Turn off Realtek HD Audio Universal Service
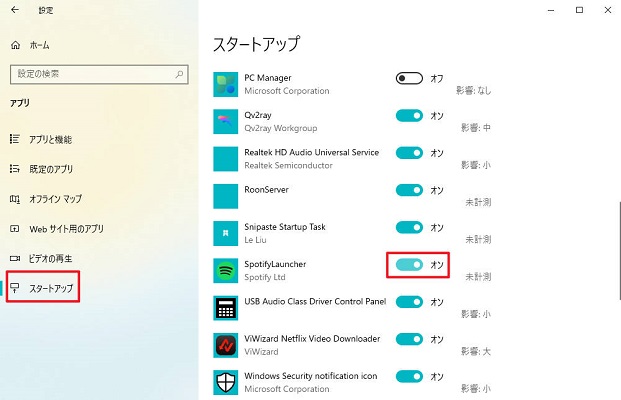Viewport: 621px width, 400px height. [x=409, y=152]
